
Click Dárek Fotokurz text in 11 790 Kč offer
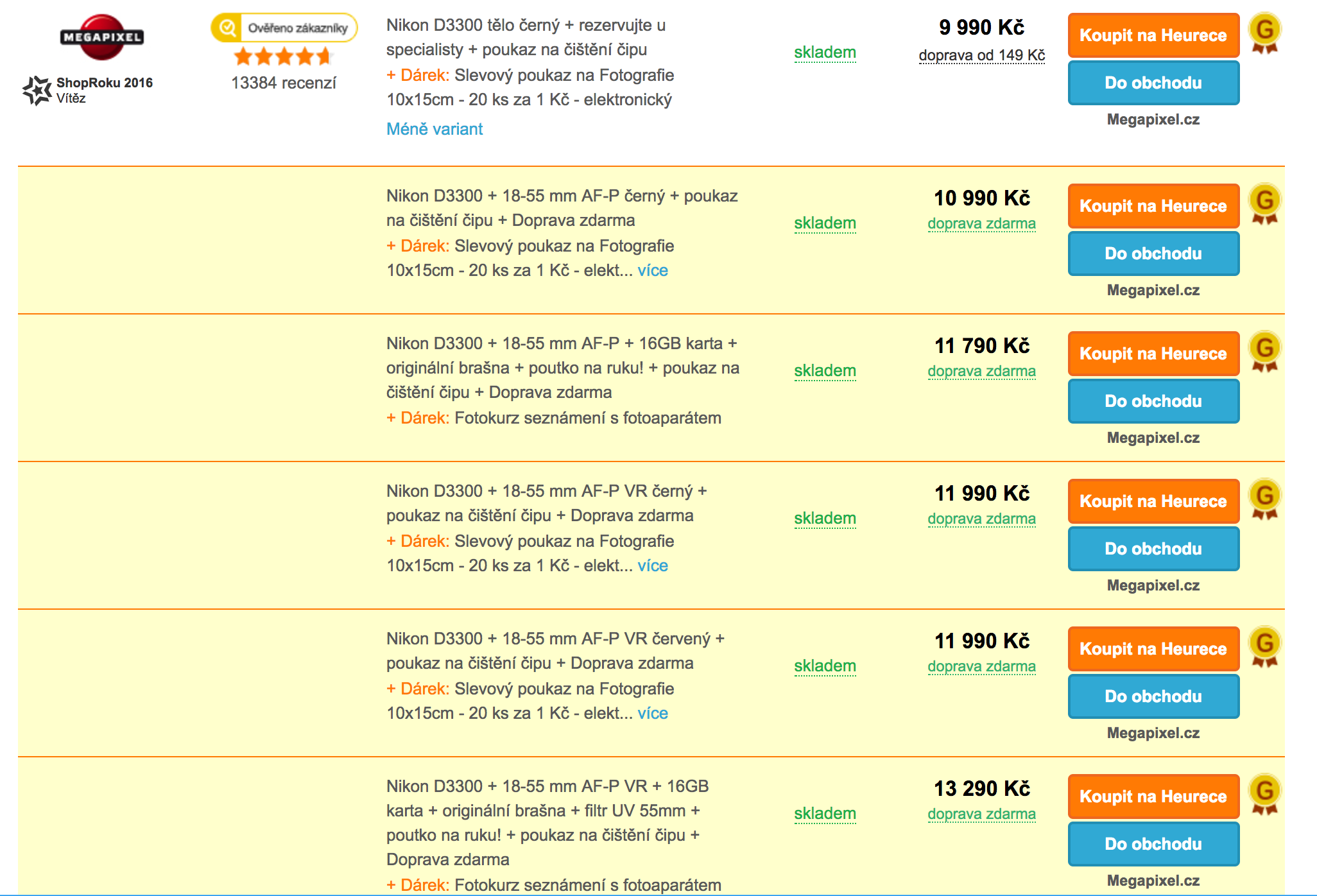point(554,418)
